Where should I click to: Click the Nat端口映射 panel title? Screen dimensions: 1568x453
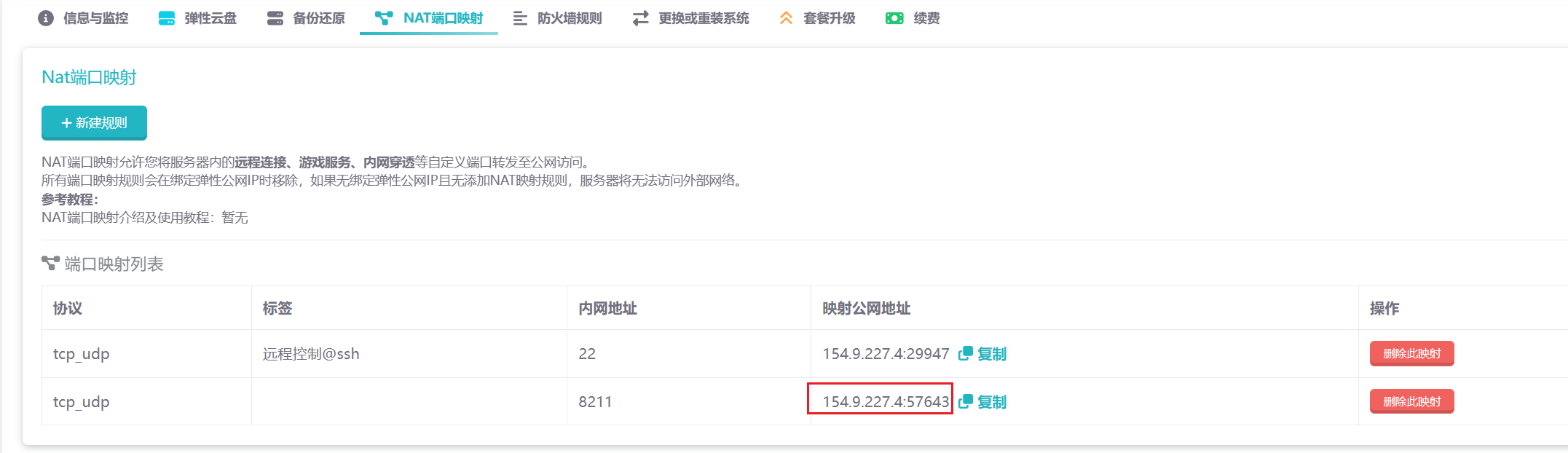coord(89,77)
